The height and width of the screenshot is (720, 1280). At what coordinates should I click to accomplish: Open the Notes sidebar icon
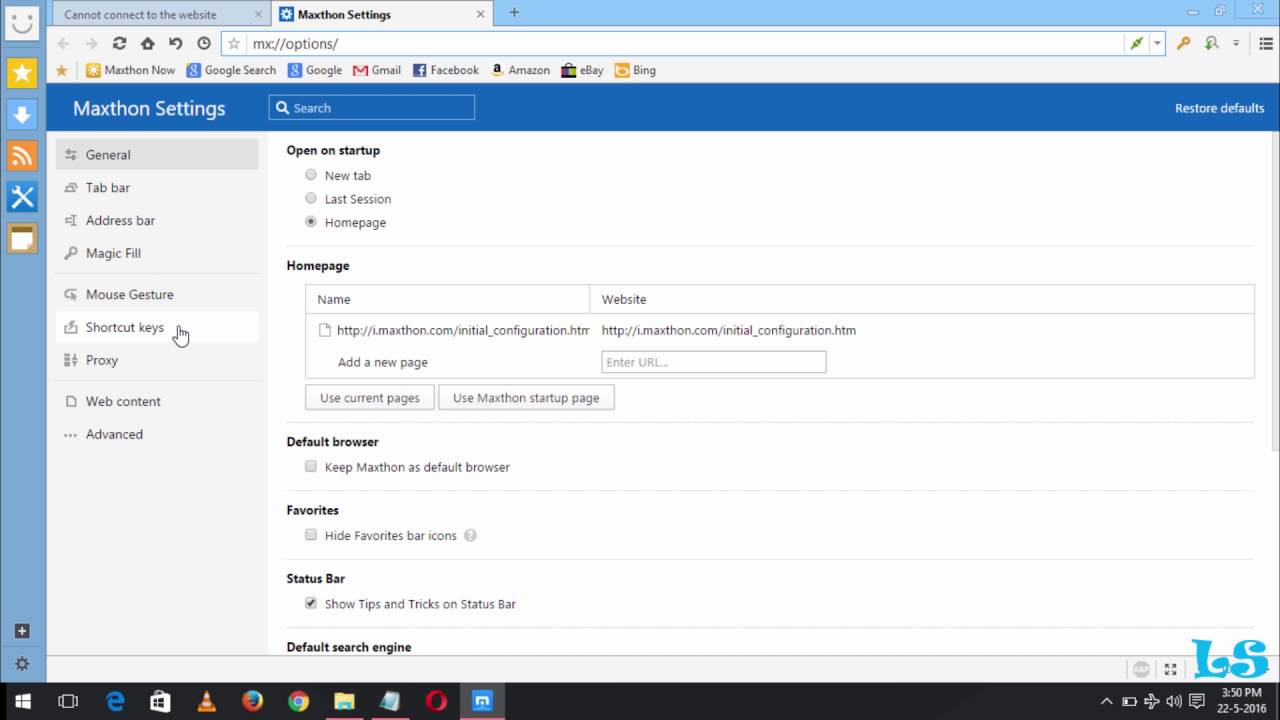(x=22, y=238)
